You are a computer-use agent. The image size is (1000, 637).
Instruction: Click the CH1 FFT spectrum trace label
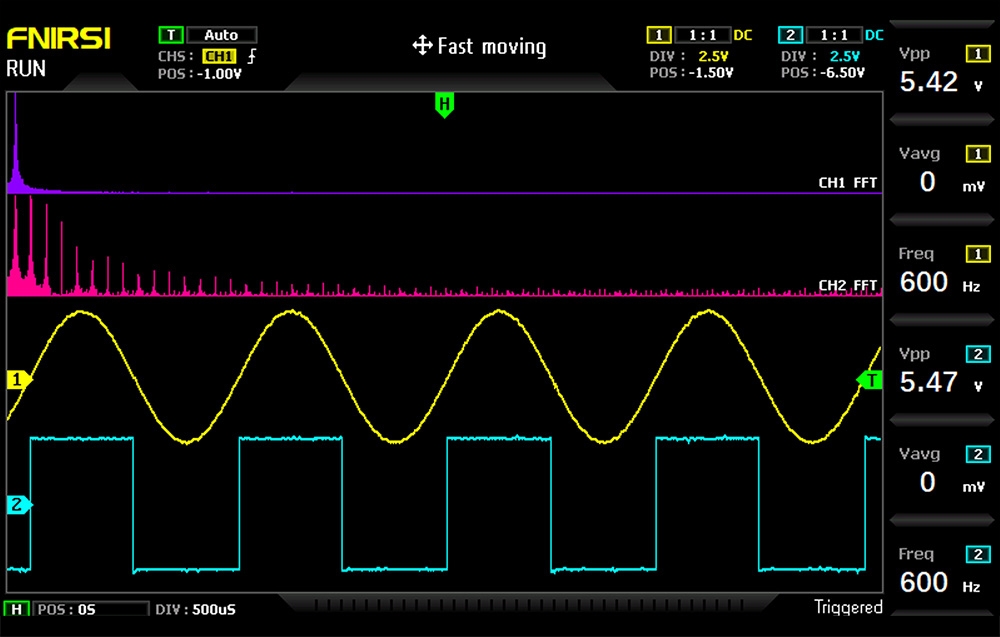coord(847,183)
